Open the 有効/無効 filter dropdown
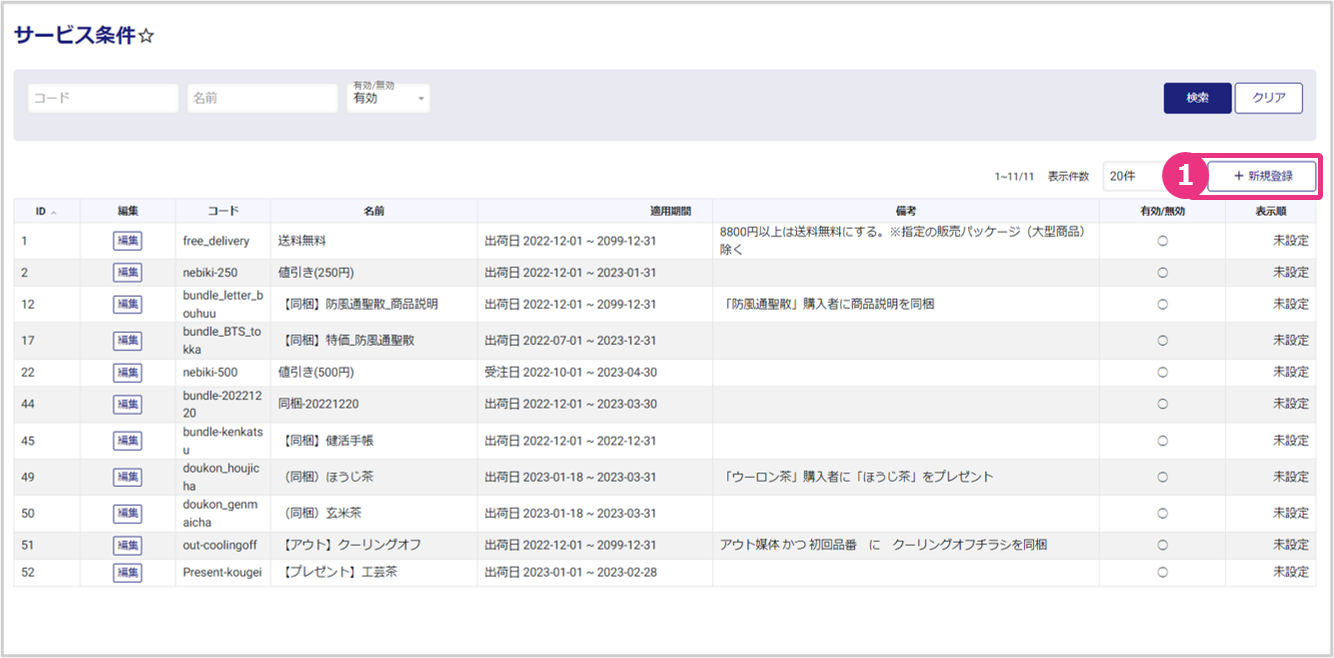The image size is (1334, 658). point(388,98)
